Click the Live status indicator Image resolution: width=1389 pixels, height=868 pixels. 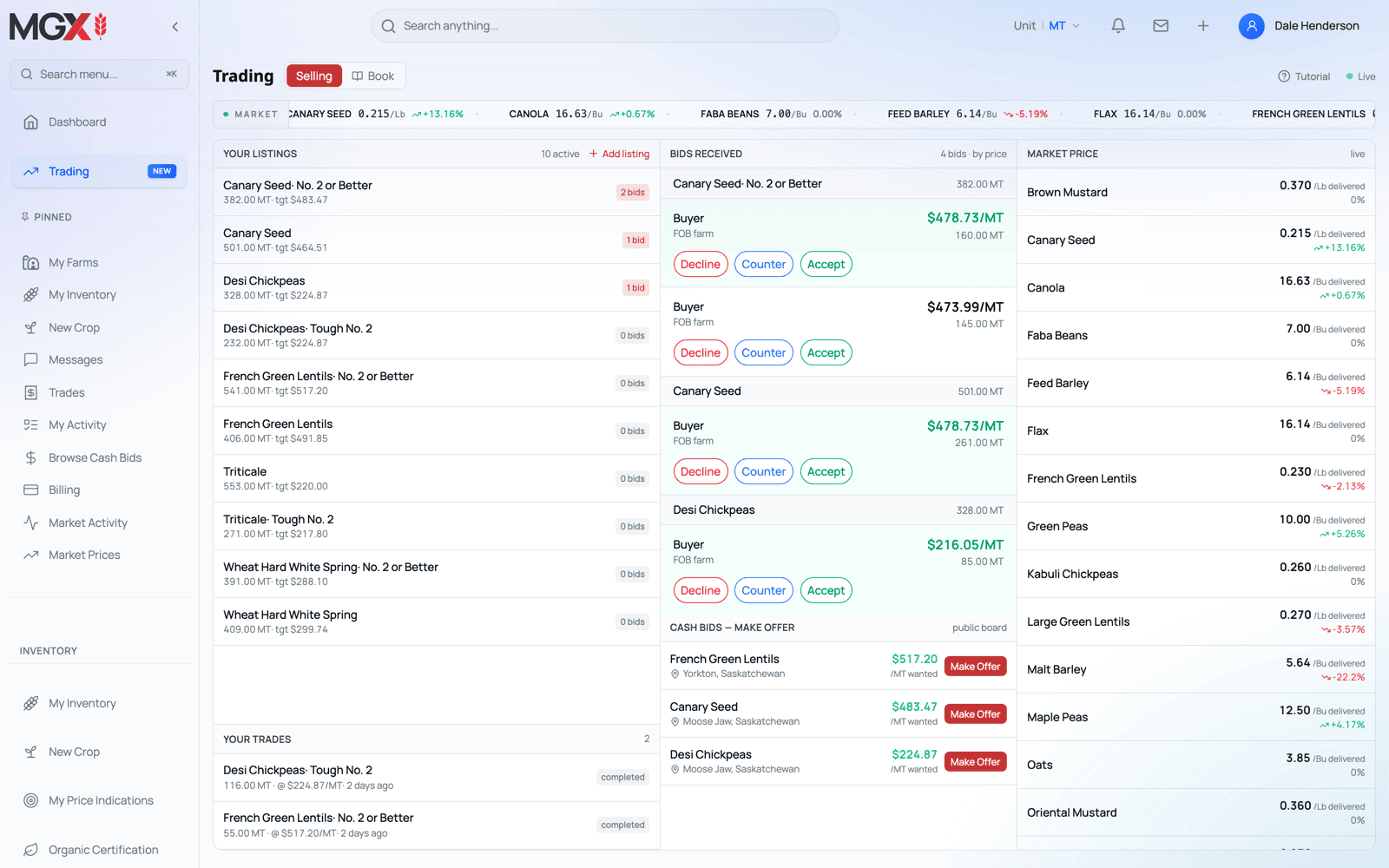point(1360,76)
